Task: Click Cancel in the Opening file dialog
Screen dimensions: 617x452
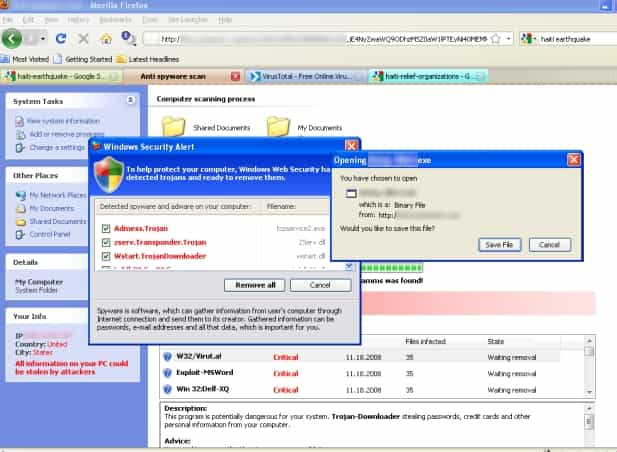Action: click(x=549, y=245)
